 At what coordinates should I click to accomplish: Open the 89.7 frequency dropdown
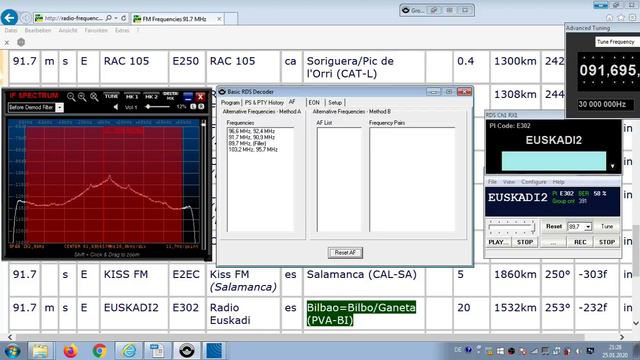pos(588,227)
